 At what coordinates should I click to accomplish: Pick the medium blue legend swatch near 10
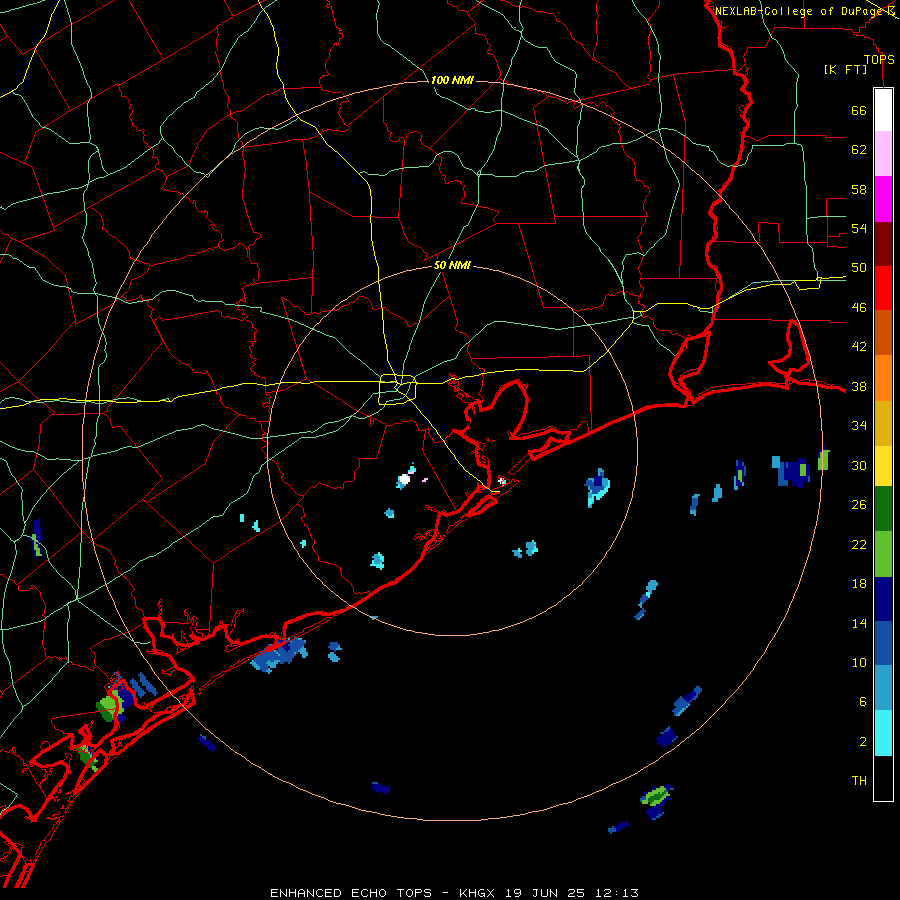coord(883,643)
